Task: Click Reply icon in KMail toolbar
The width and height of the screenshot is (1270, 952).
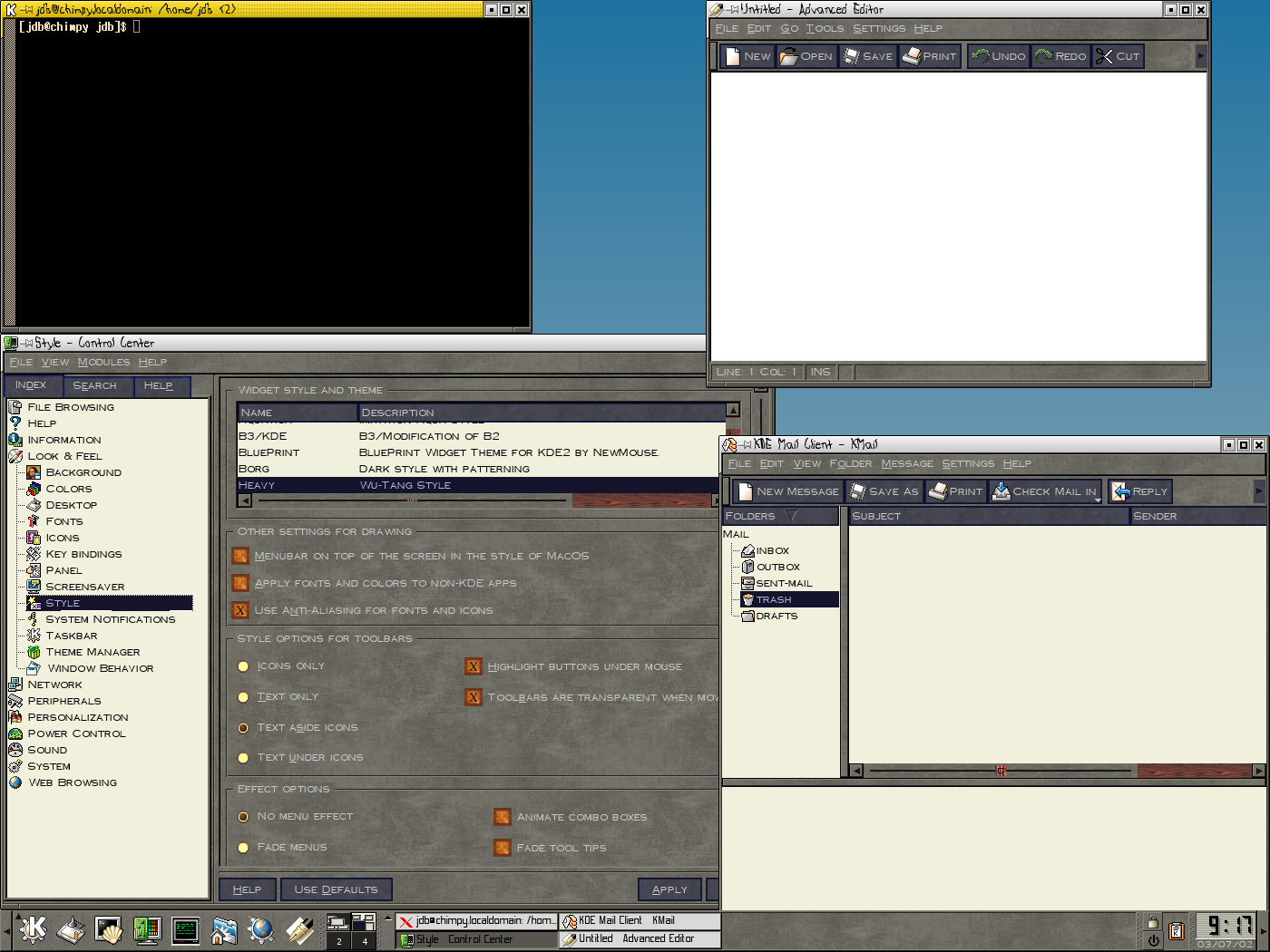Action: click(x=1121, y=491)
